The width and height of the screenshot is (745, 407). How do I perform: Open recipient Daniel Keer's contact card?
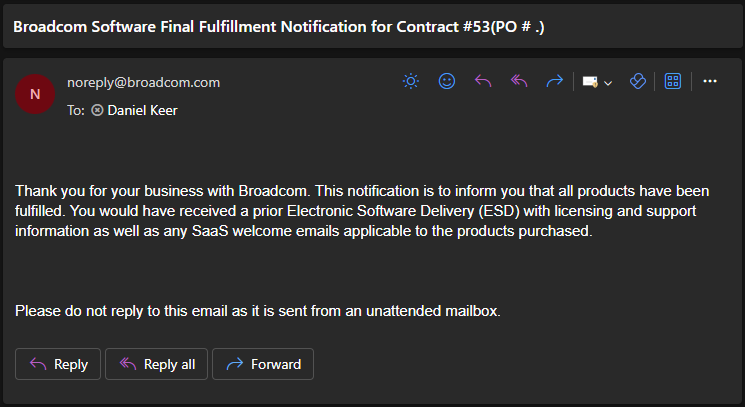(143, 110)
